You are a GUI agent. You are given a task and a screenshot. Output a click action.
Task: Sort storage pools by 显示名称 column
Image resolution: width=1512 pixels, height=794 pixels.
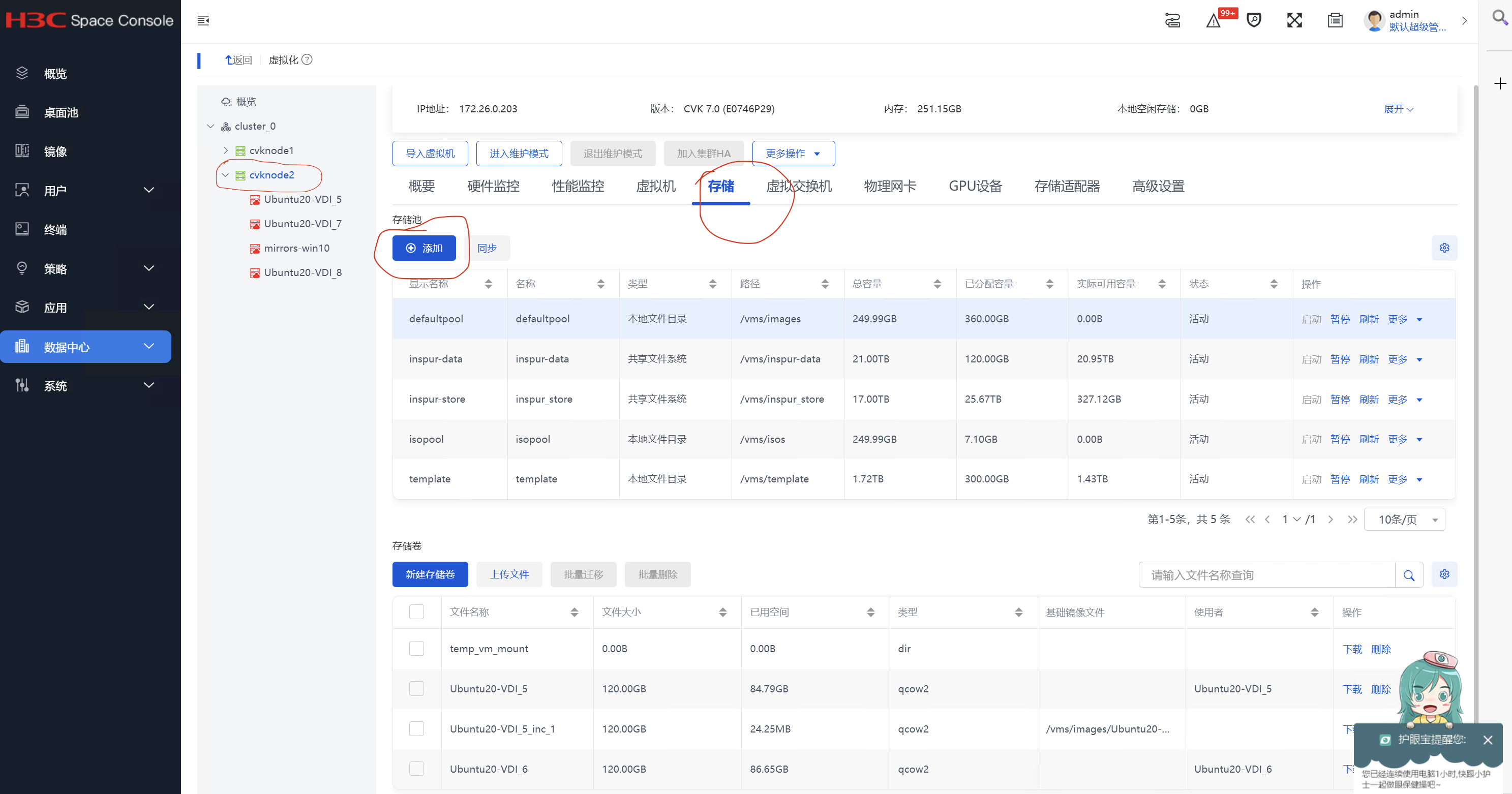pos(489,284)
